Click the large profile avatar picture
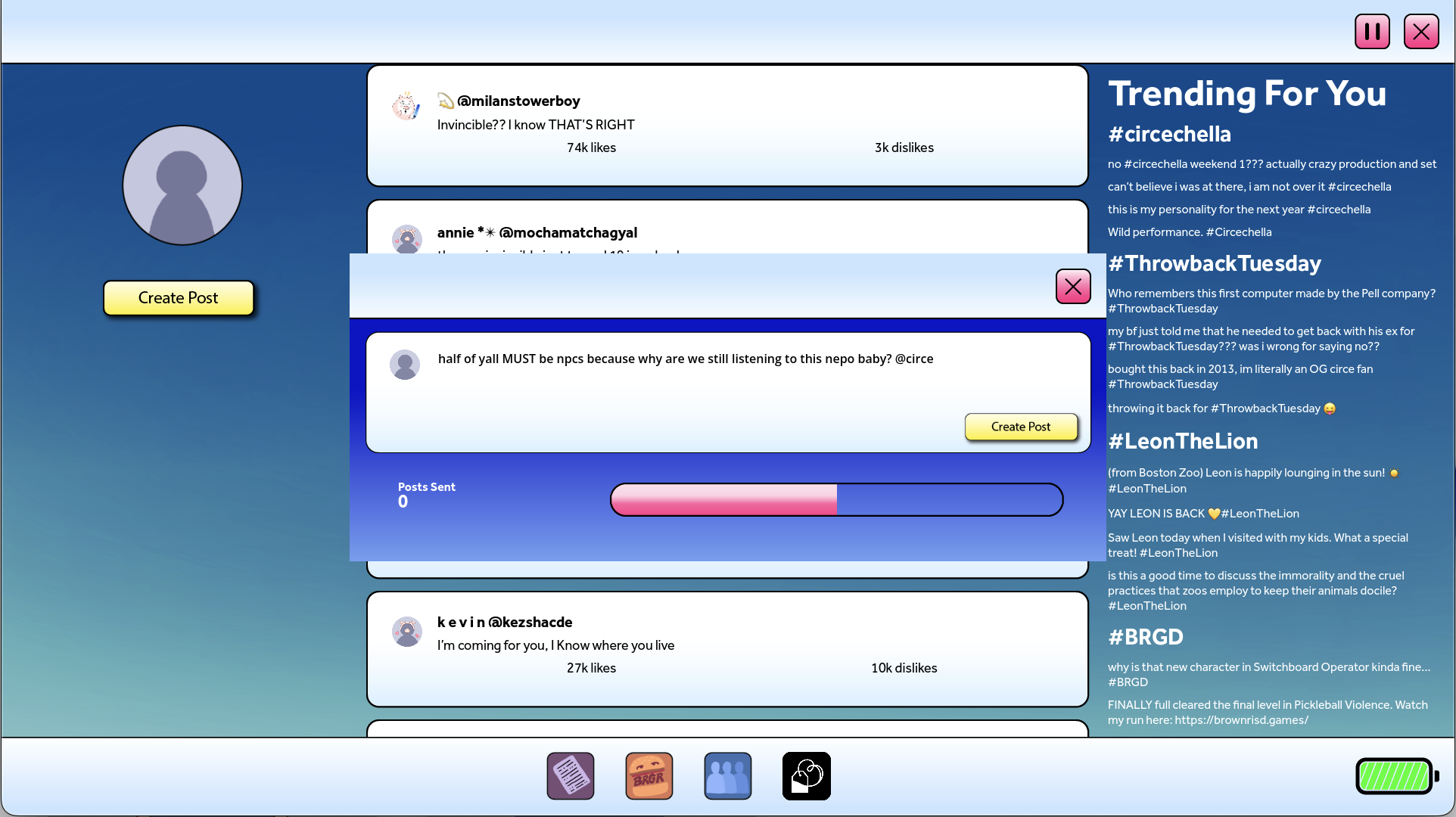Screen dimensions: 1456x817 pos(182,185)
